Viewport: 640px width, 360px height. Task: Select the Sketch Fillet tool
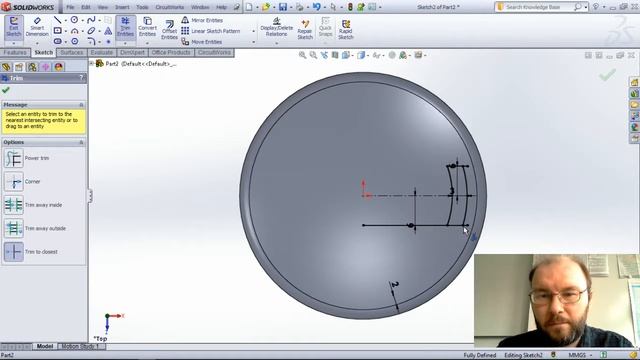[x=91, y=41]
